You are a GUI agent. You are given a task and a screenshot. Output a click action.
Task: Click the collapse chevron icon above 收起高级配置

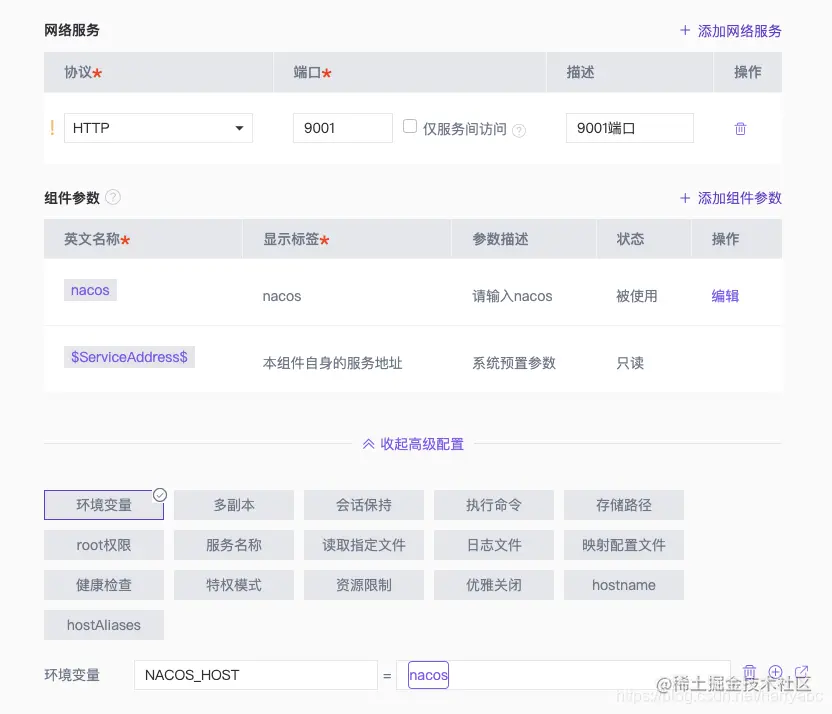pos(369,443)
